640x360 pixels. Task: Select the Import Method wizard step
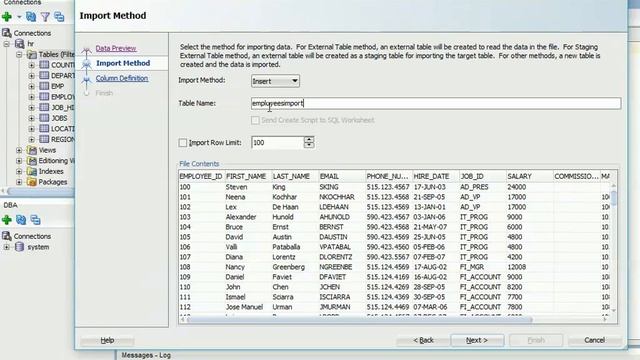123,63
